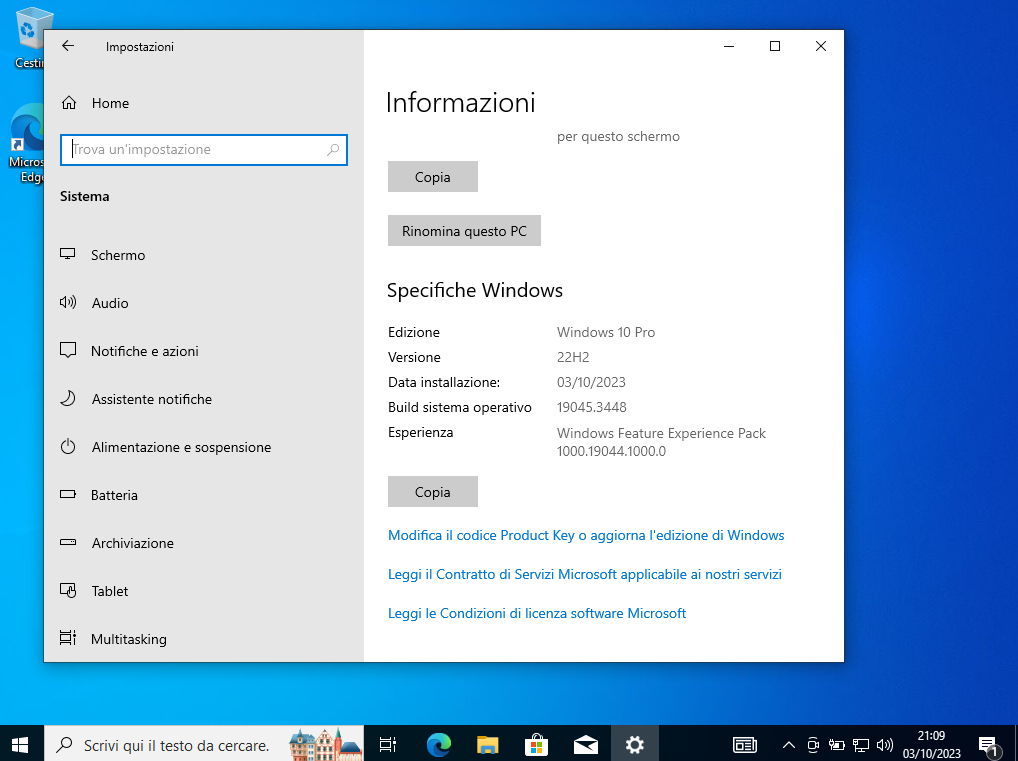Click the magnifier icon in the settings search box
This screenshot has height=761, width=1018.
click(333, 150)
